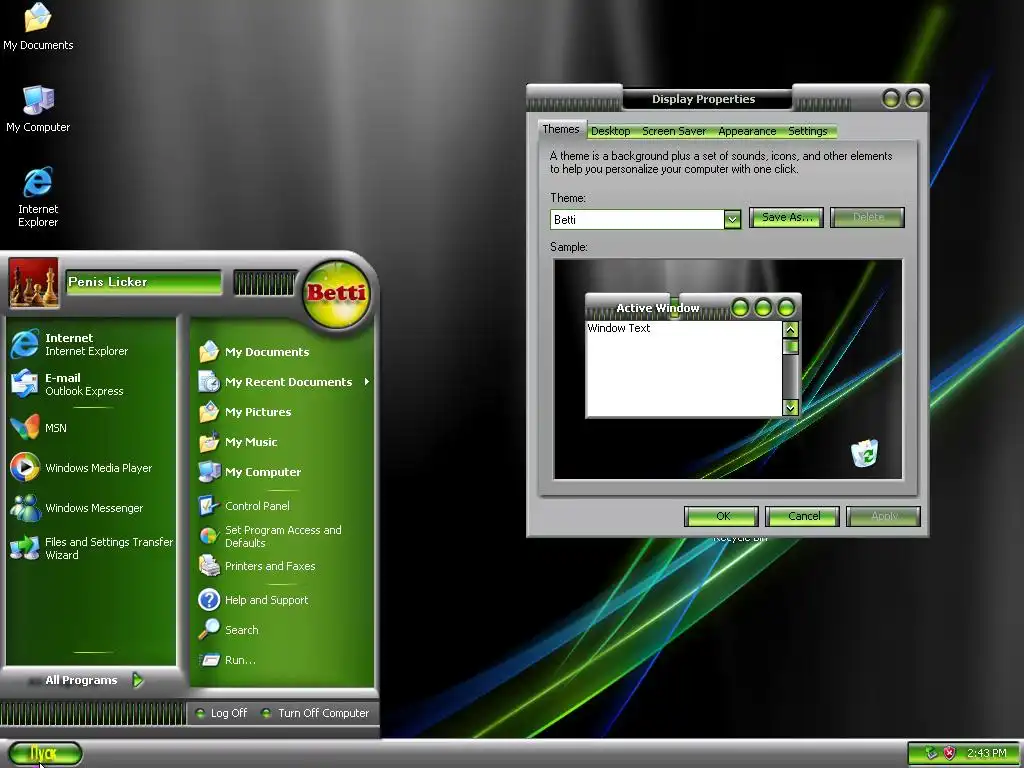Click the sample window scrollbar down arrow
Screen dimensions: 1024x768
(790, 408)
